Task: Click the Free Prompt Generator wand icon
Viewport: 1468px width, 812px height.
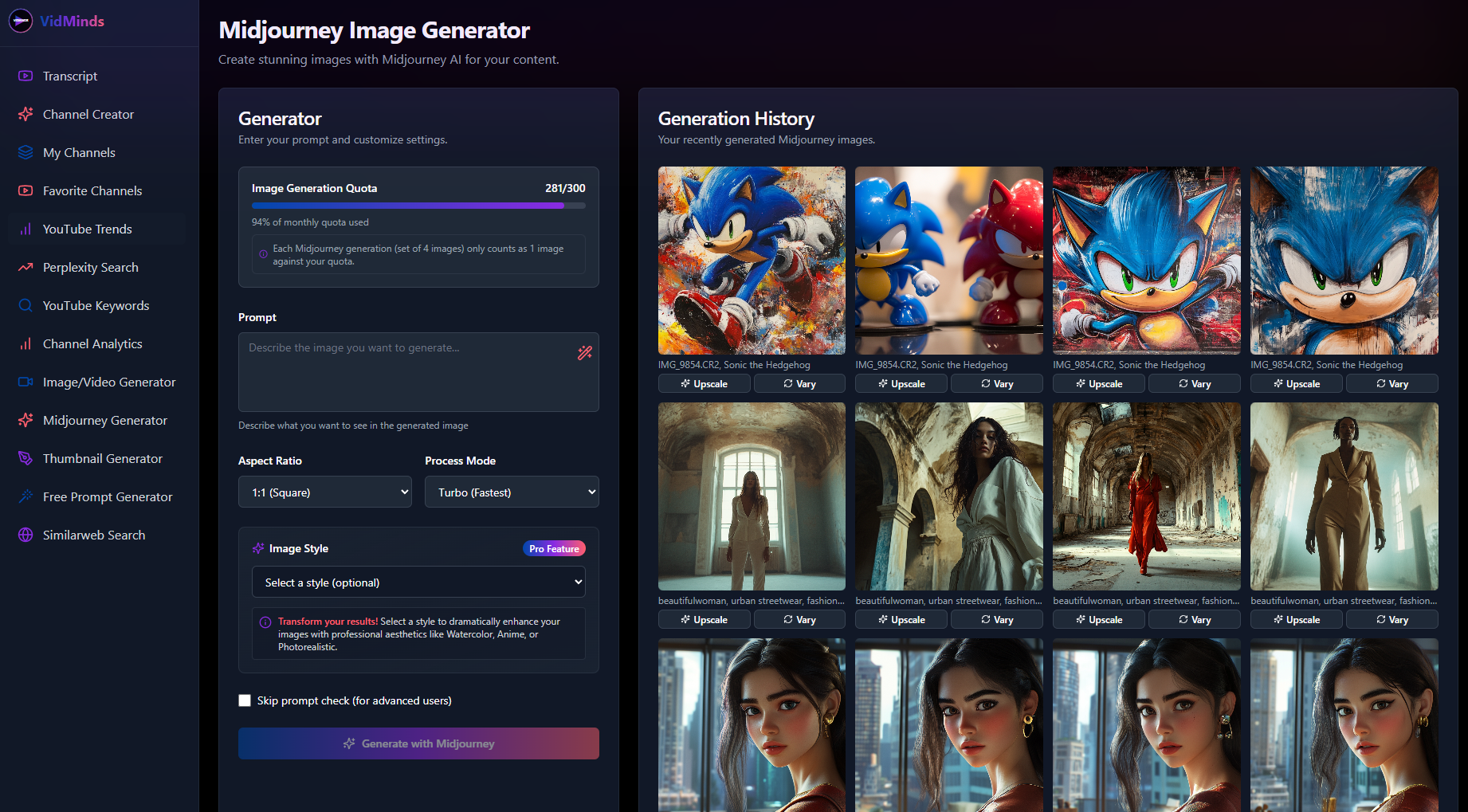Action: click(x=26, y=496)
